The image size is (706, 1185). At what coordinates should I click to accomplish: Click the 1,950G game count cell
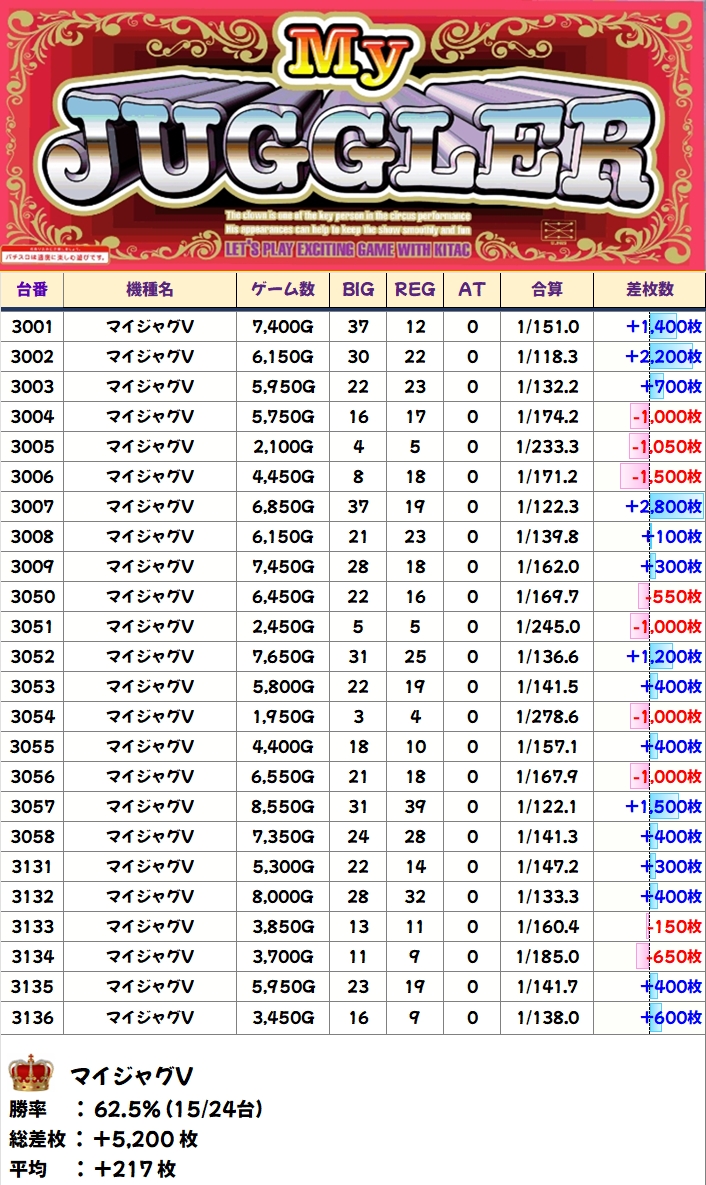pyautogui.click(x=283, y=716)
